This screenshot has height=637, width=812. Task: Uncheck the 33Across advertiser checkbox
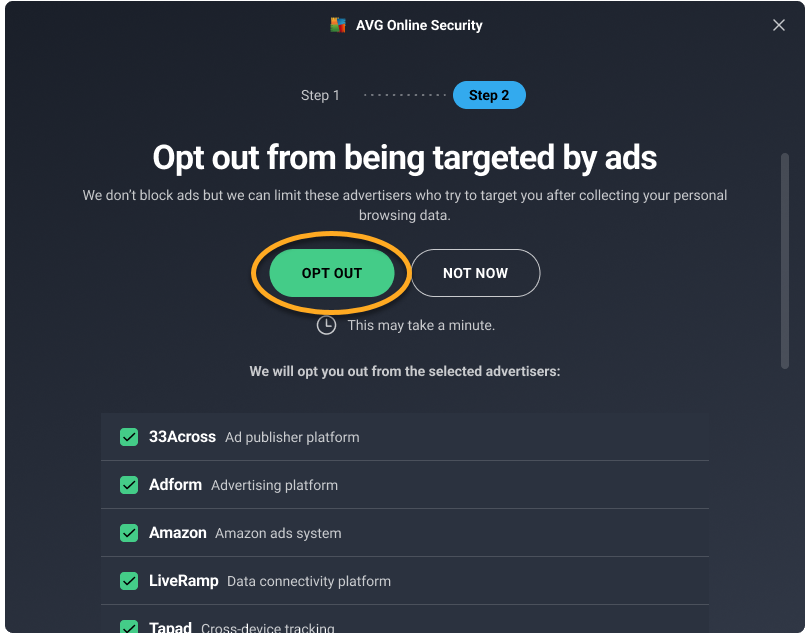[129, 437]
